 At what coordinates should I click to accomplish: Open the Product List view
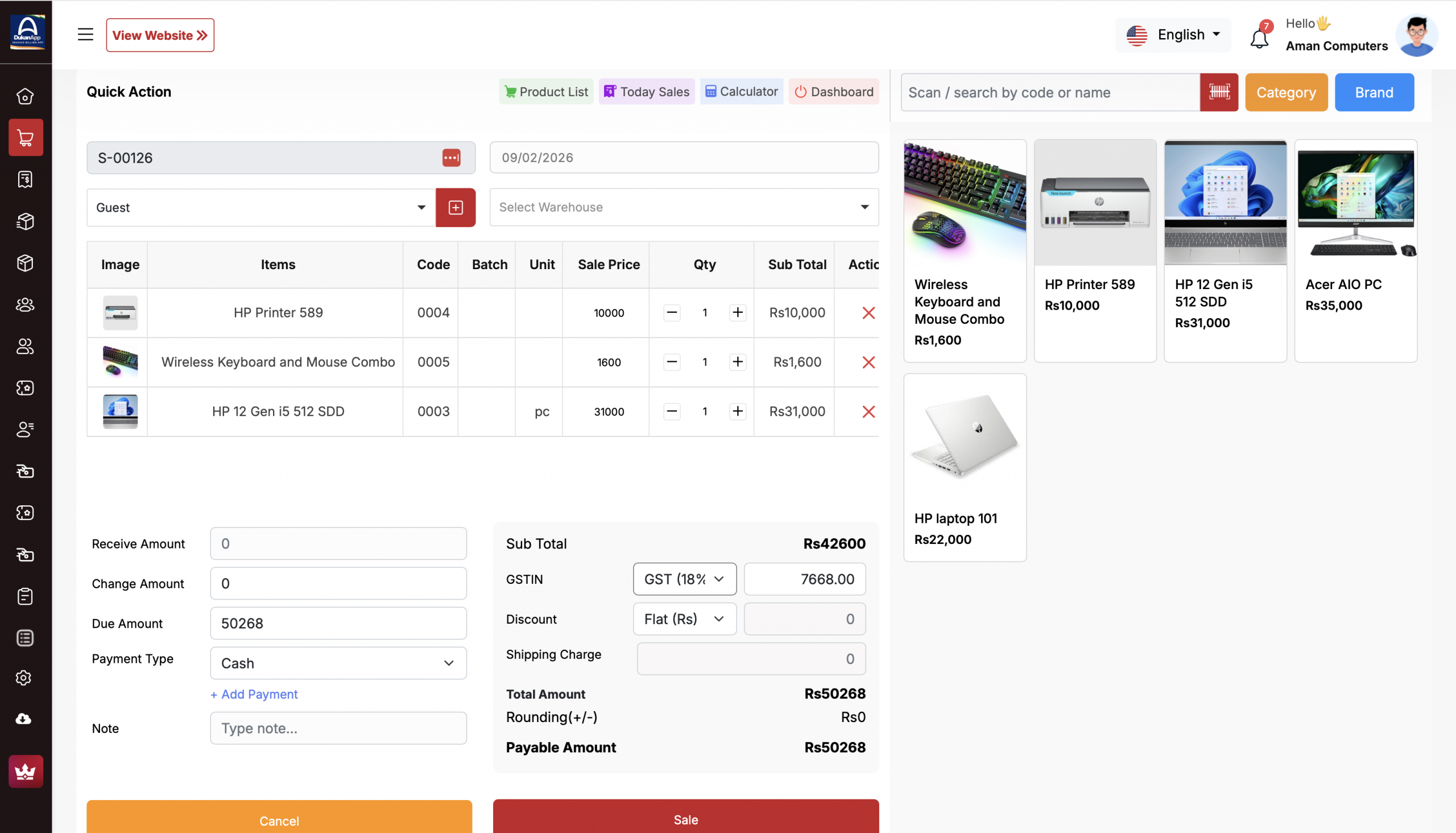[545, 92]
